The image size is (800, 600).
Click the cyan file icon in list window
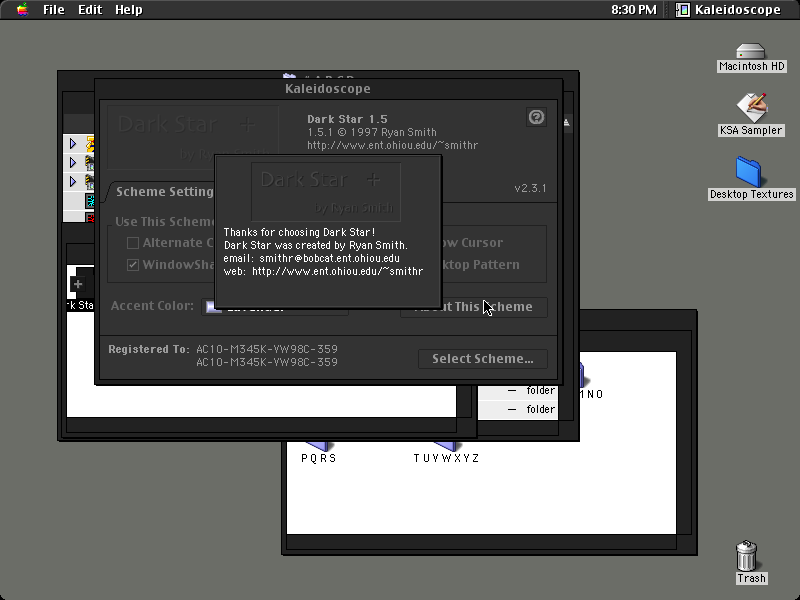click(90, 201)
